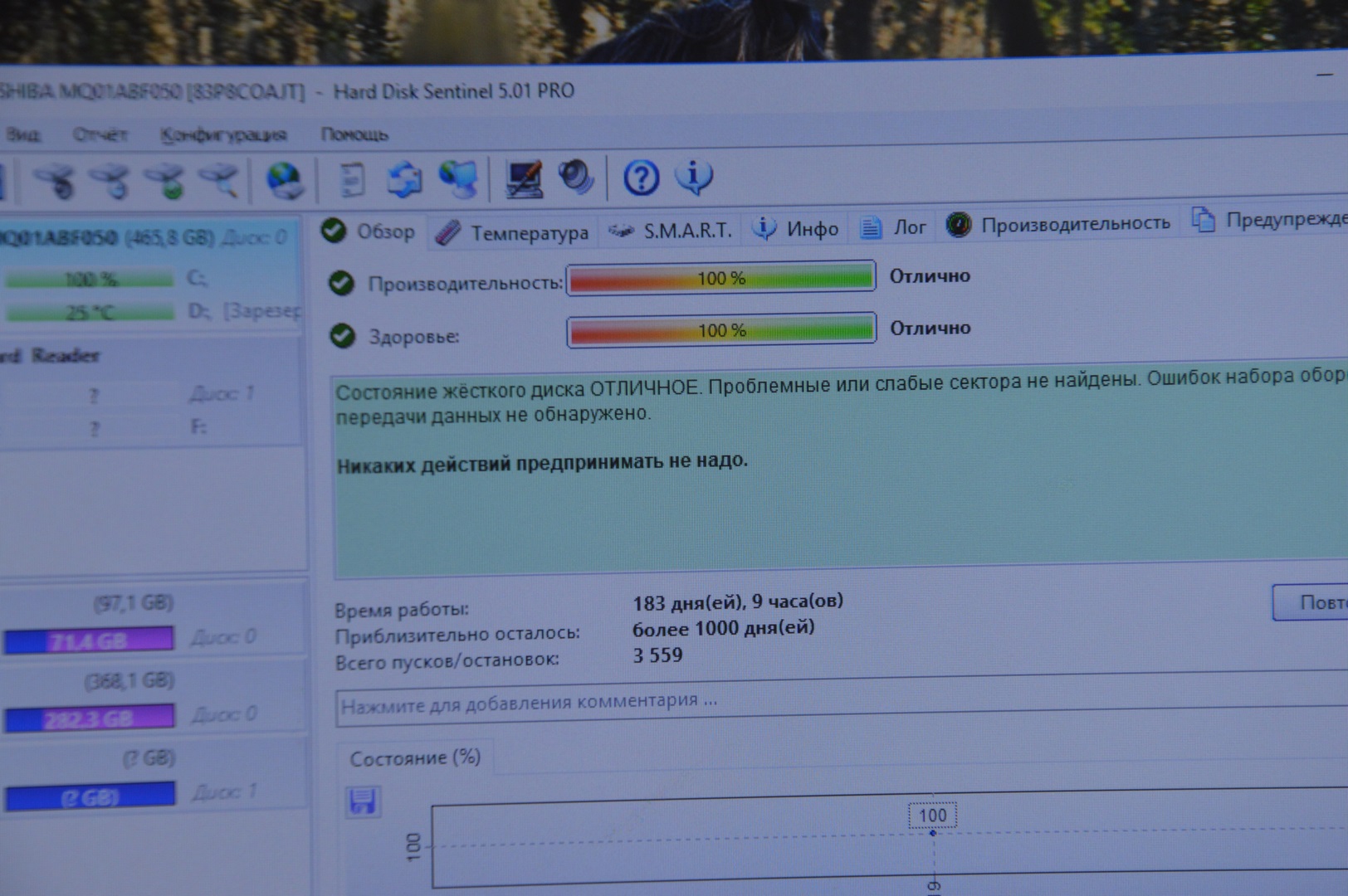Viewport: 1348px width, 896px height.
Task: Save the chart using floppy disk icon
Action: point(363,801)
